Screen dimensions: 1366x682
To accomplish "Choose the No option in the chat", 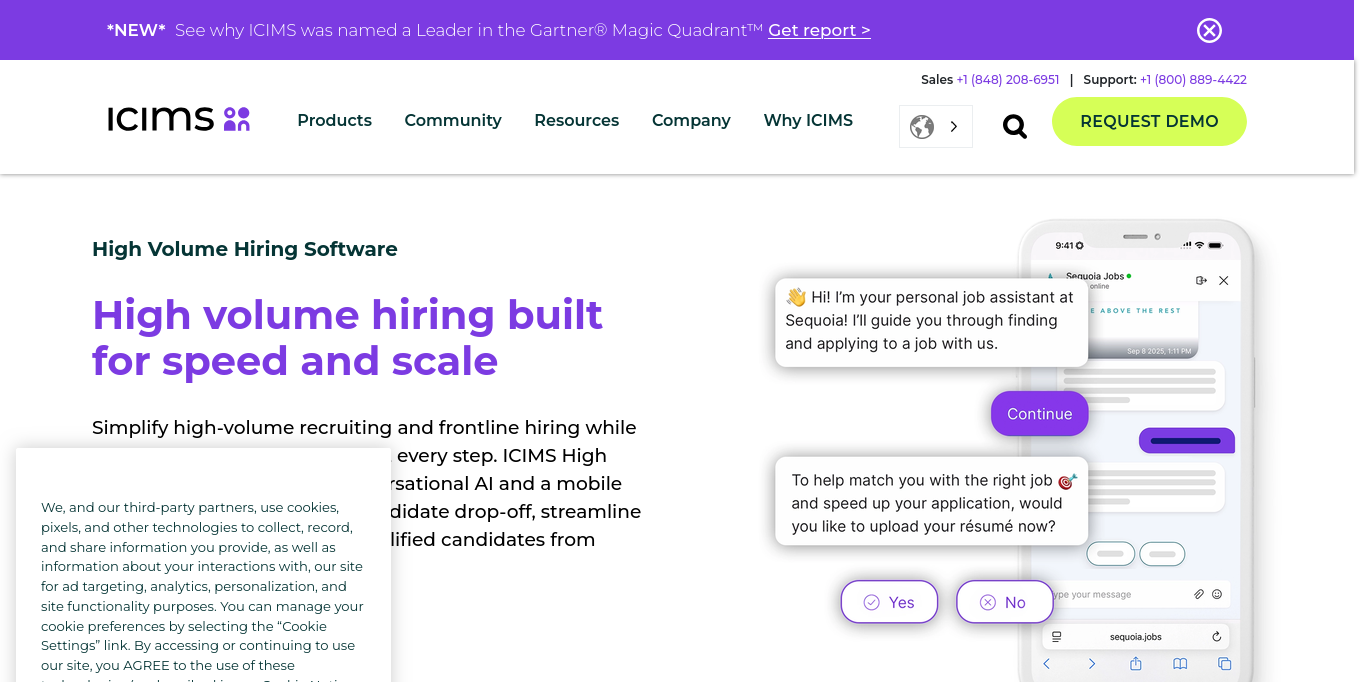I will pos(1004,602).
